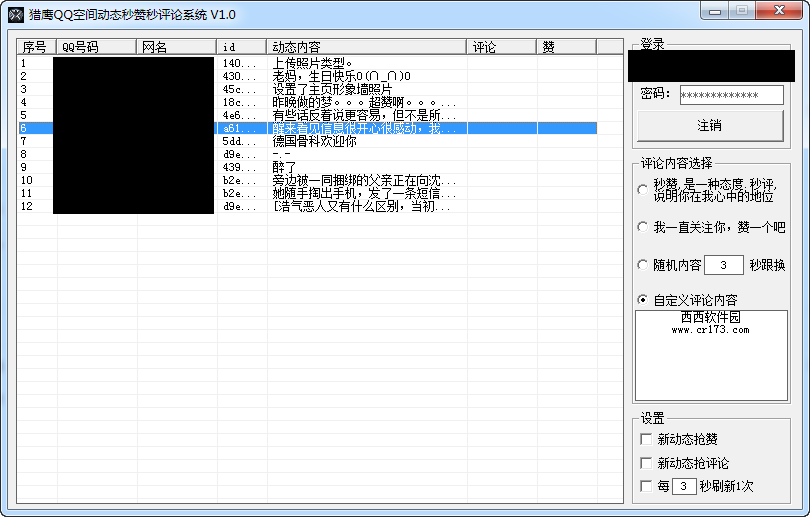Click the custom comment text area
810x517 pixels.
click(x=711, y=355)
